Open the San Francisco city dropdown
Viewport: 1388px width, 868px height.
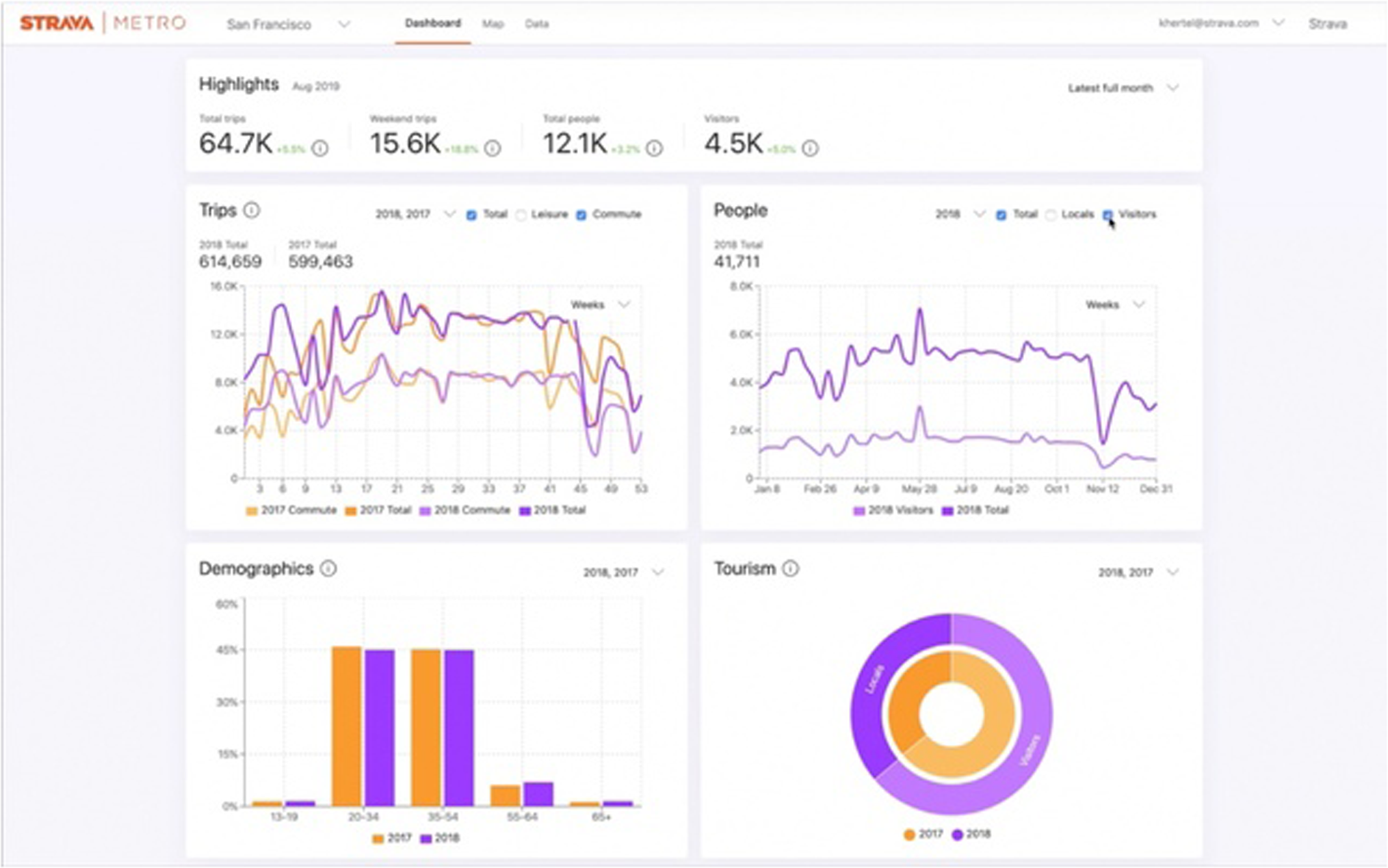288,24
